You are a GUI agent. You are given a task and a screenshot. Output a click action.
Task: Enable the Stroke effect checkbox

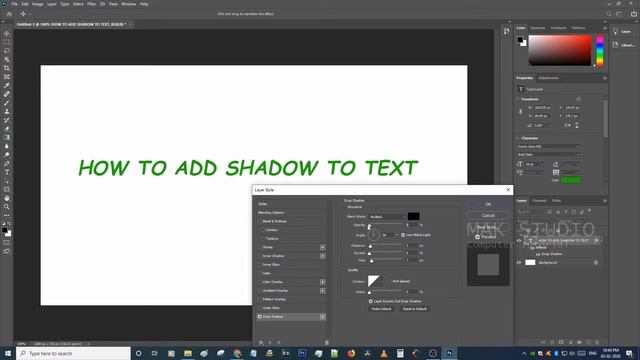260,247
